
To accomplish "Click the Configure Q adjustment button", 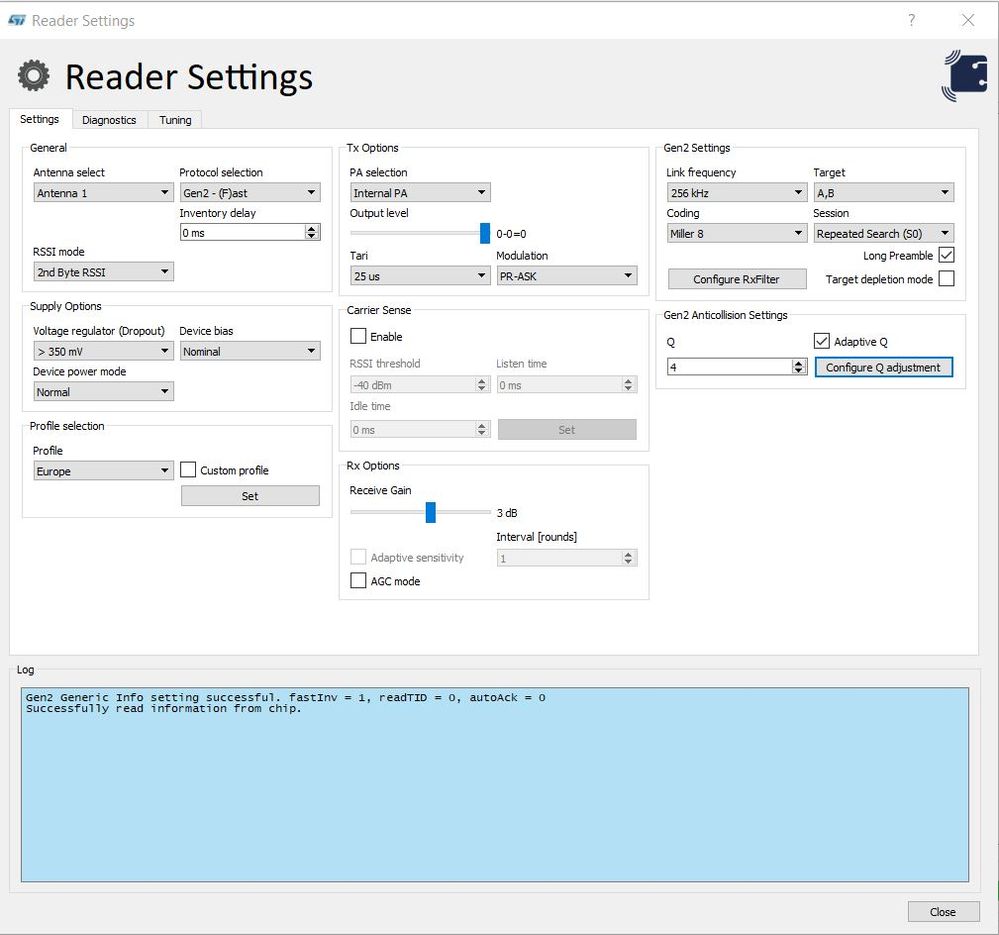I will tap(883, 367).
